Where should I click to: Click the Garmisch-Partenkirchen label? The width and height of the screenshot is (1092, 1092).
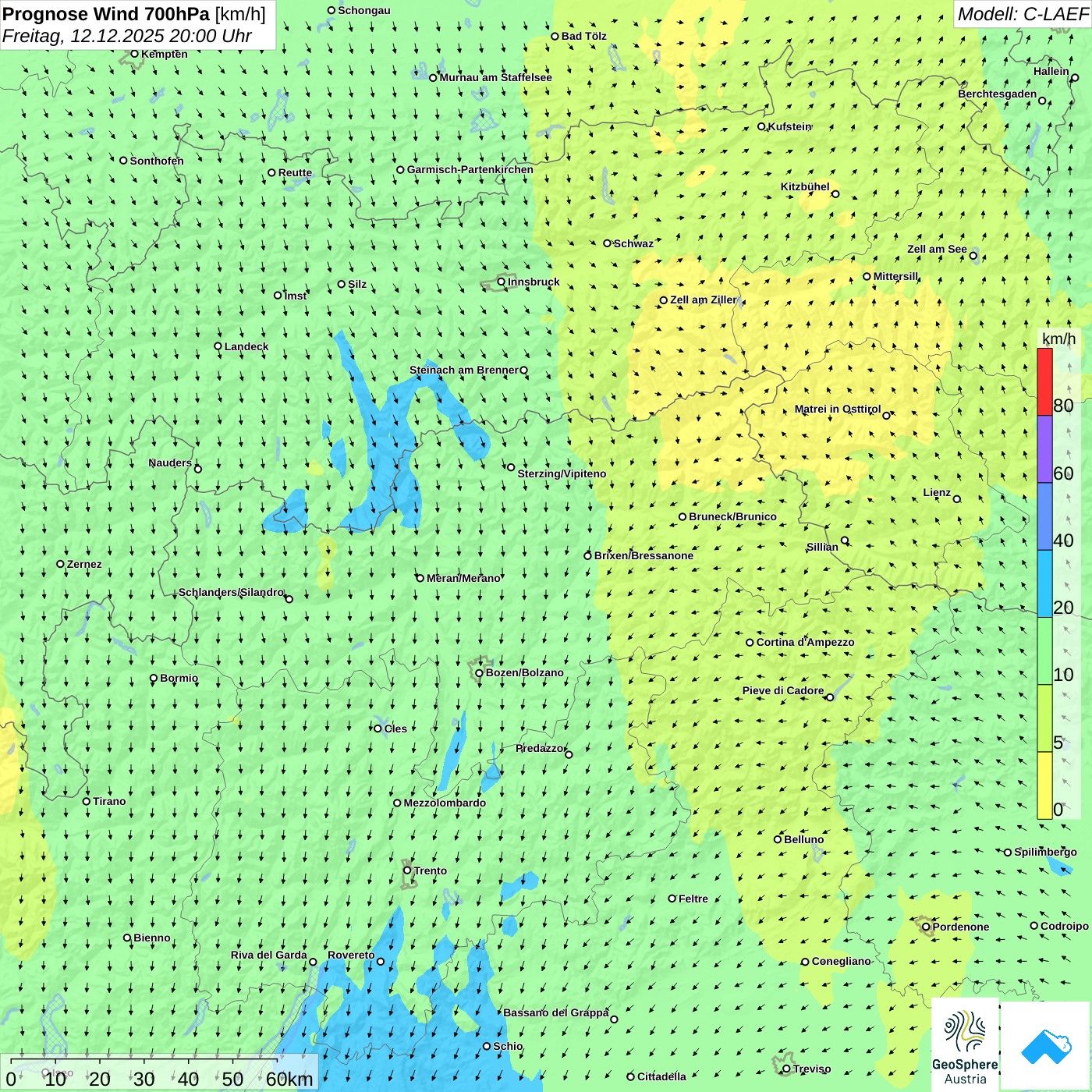[x=470, y=169]
